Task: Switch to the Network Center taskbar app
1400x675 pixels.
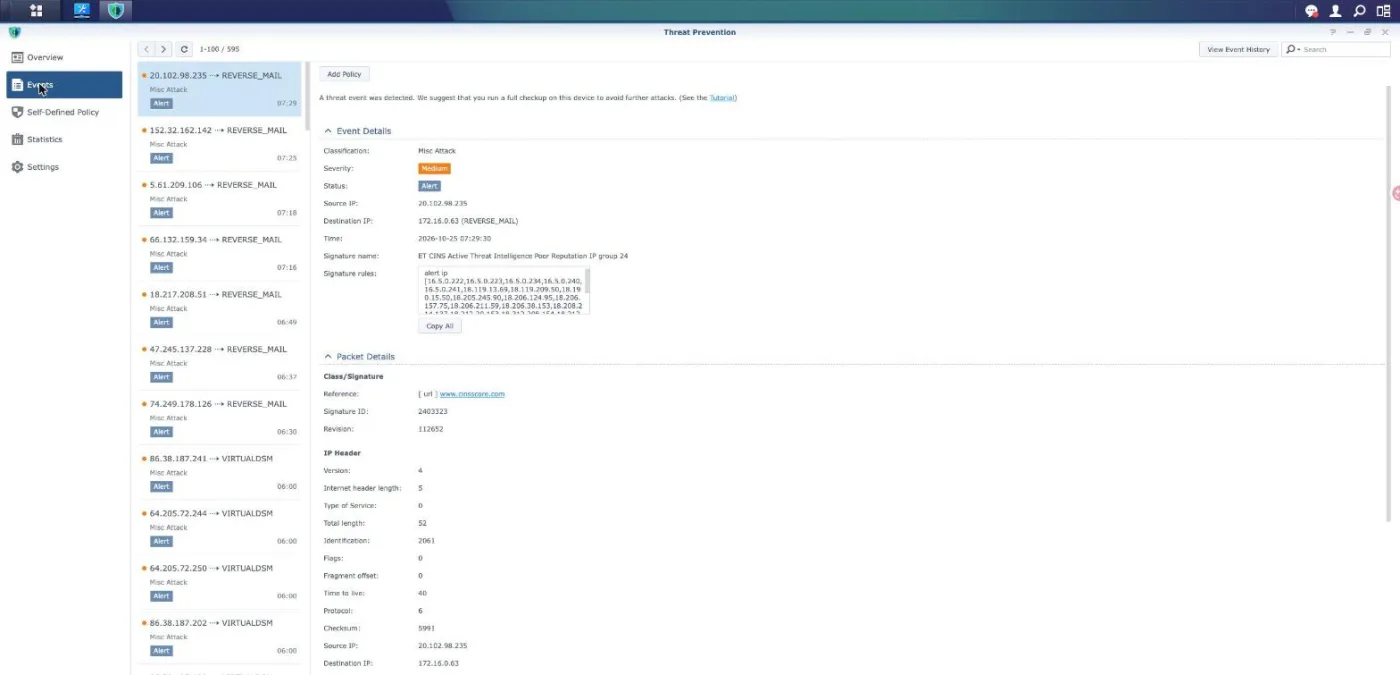Action: pos(81,11)
